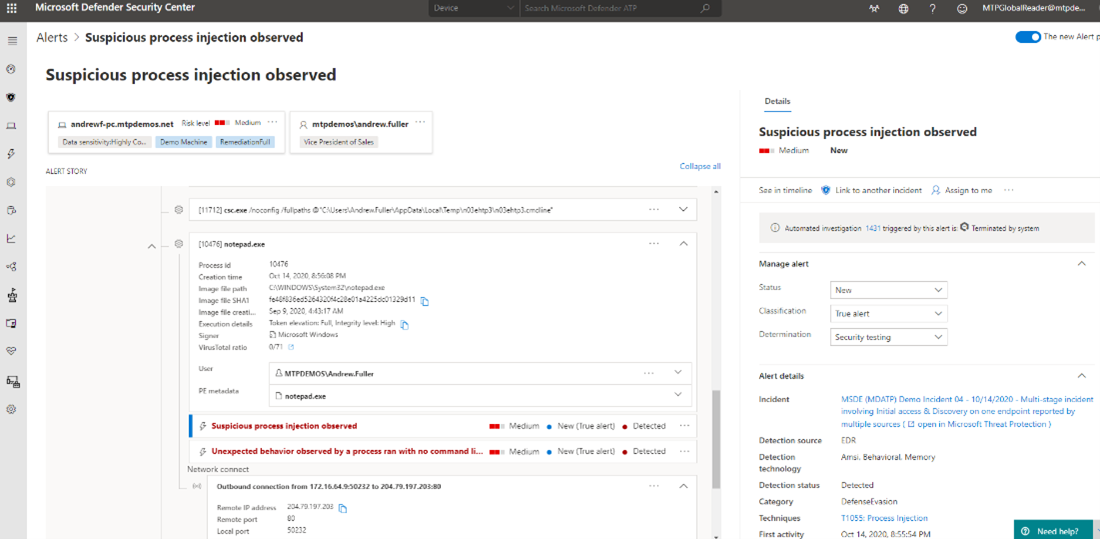1100x539 pixels.
Task: Open T1055: Process Injection technique link
Action: pos(884,518)
